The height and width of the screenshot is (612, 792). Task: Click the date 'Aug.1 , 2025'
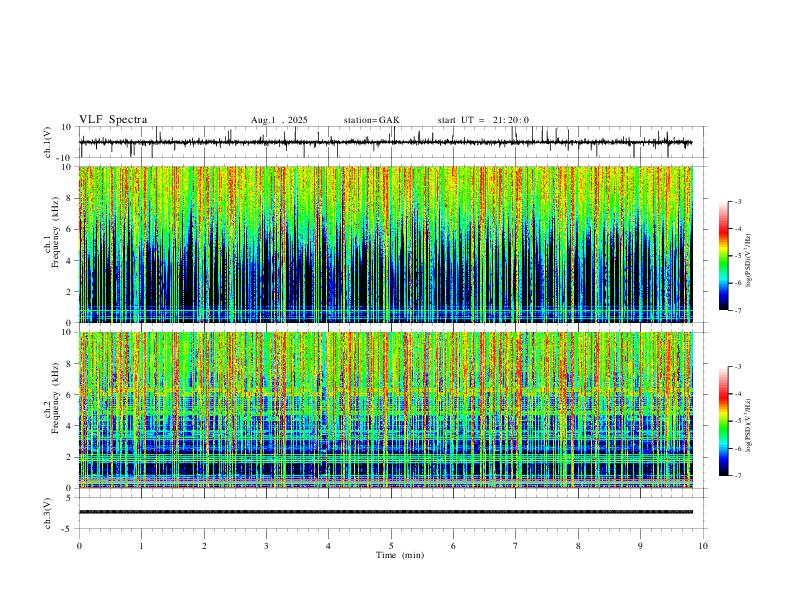(x=279, y=120)
